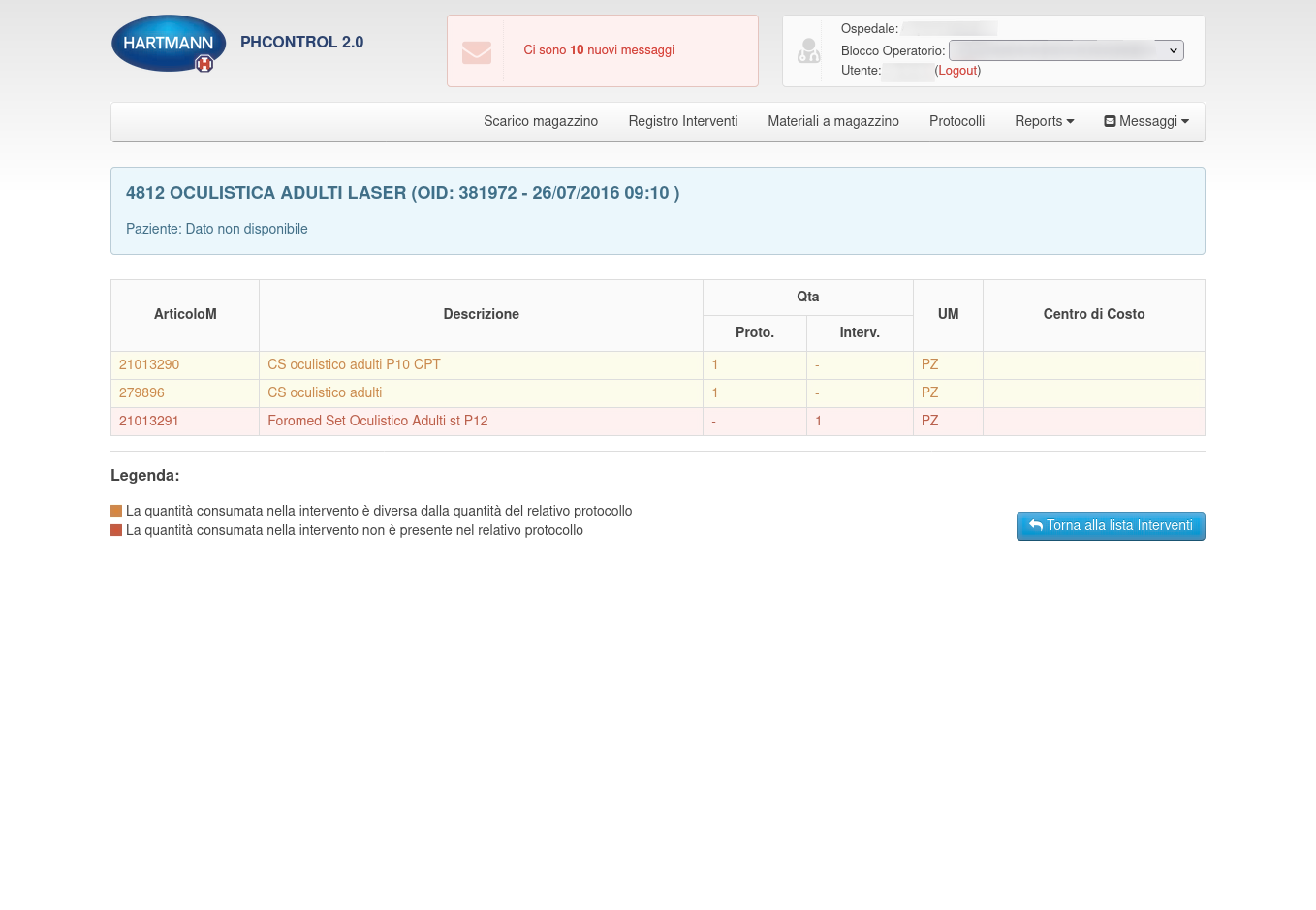Select the CS oculistico adulti P10 CPT row
This screenshot has height=910, width=1316.
pyautogui.click(x=354, y=364)
